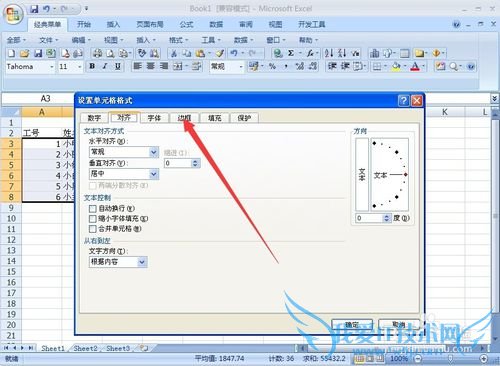Click the Cut scissors icon
Screen dimensions: 500x366
tap(174, 53)
